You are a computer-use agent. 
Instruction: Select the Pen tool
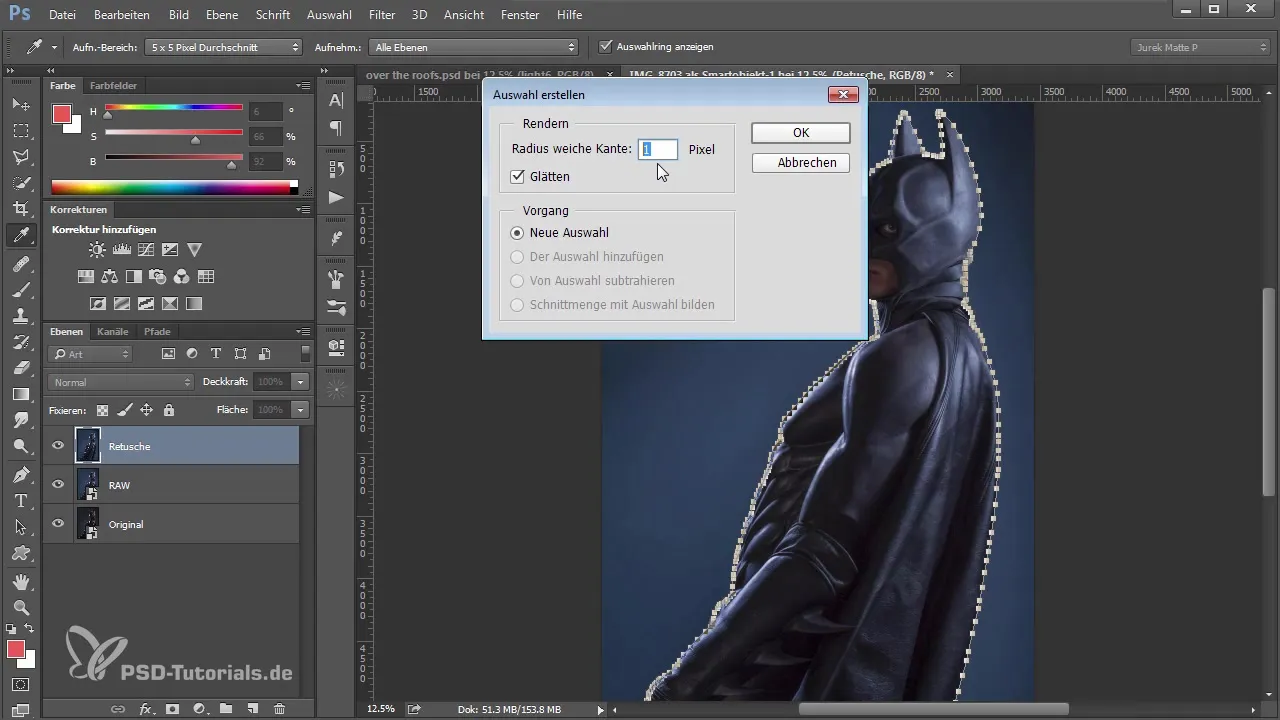[20, 474]
